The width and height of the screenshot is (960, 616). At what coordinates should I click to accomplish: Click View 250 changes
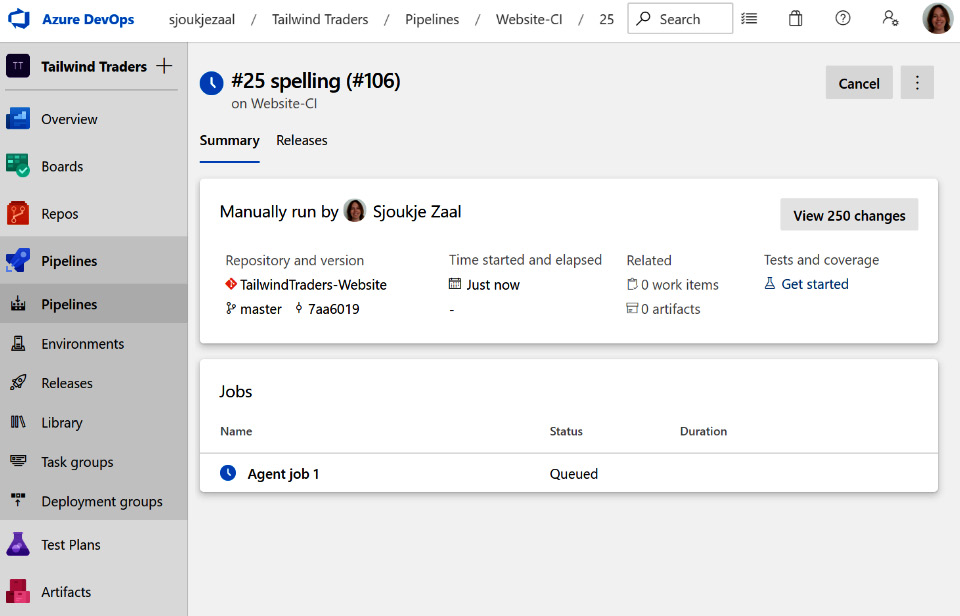[848, 215]
